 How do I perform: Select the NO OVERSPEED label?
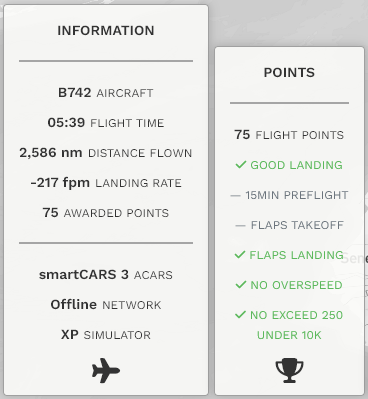pyautogui.click(x=296, y=285)
